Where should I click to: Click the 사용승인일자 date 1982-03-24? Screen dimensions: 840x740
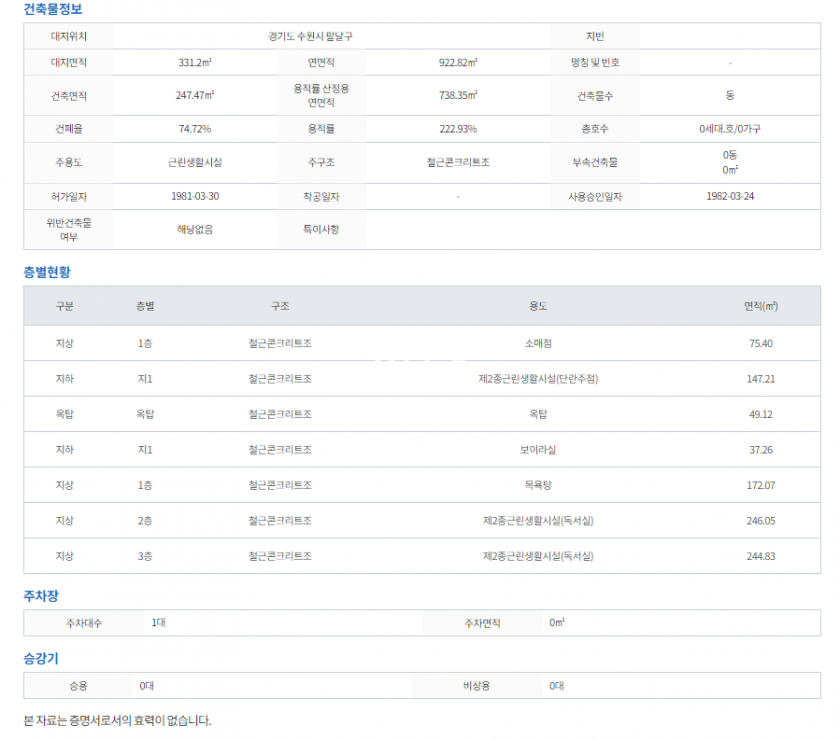[x=730, y=196]
